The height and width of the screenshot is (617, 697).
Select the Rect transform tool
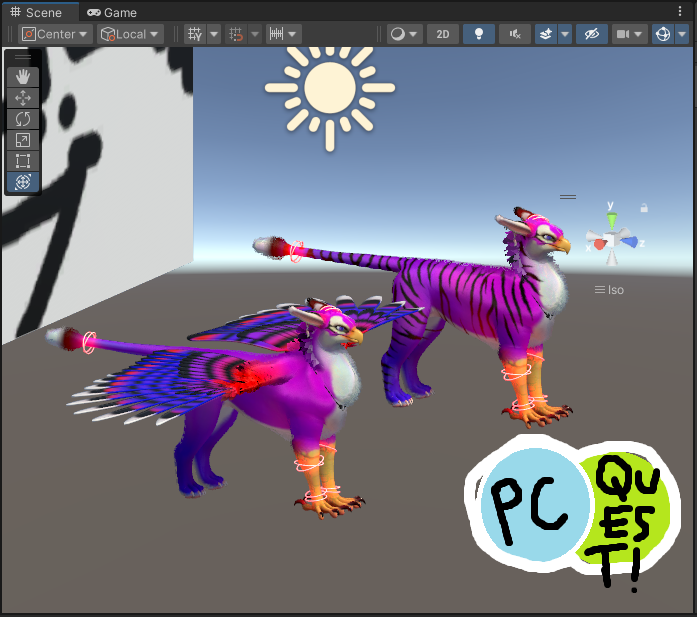click(x=23, y=161)
